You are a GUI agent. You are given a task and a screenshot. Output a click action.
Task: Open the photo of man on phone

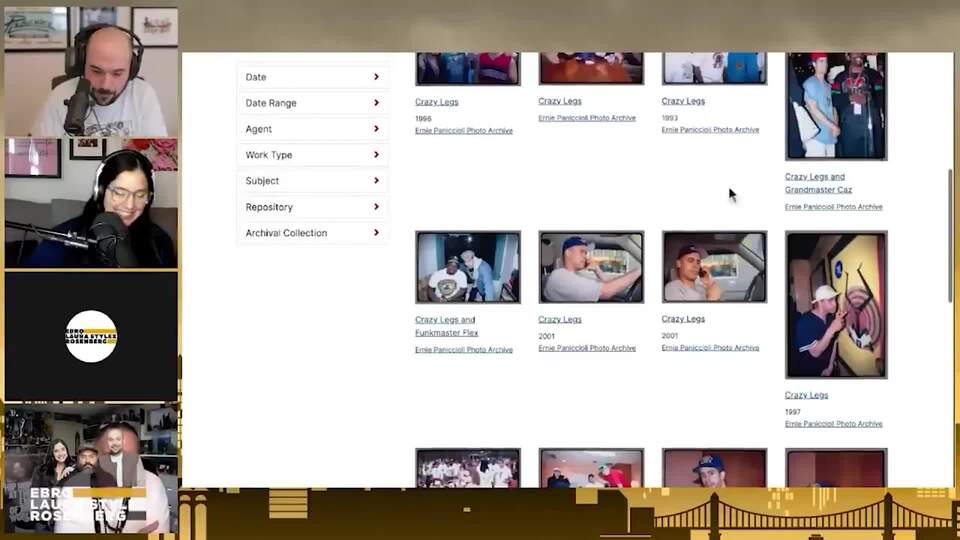pyautogui.click(x=714, y=267)
